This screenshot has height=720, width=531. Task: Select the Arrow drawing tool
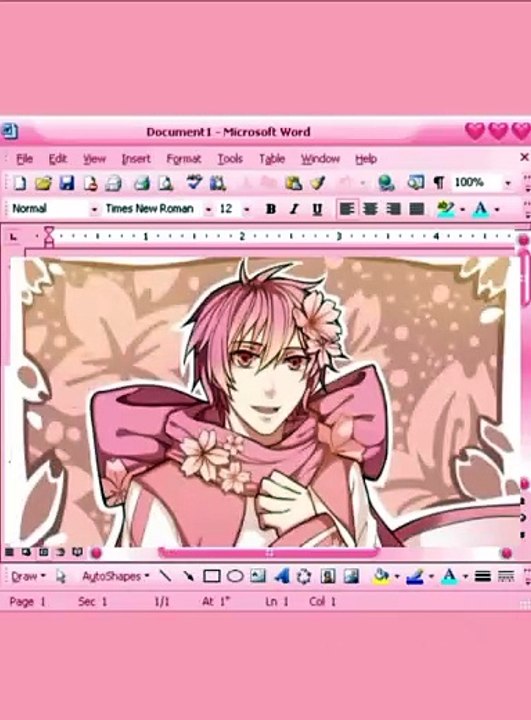[x=188, y=576]
